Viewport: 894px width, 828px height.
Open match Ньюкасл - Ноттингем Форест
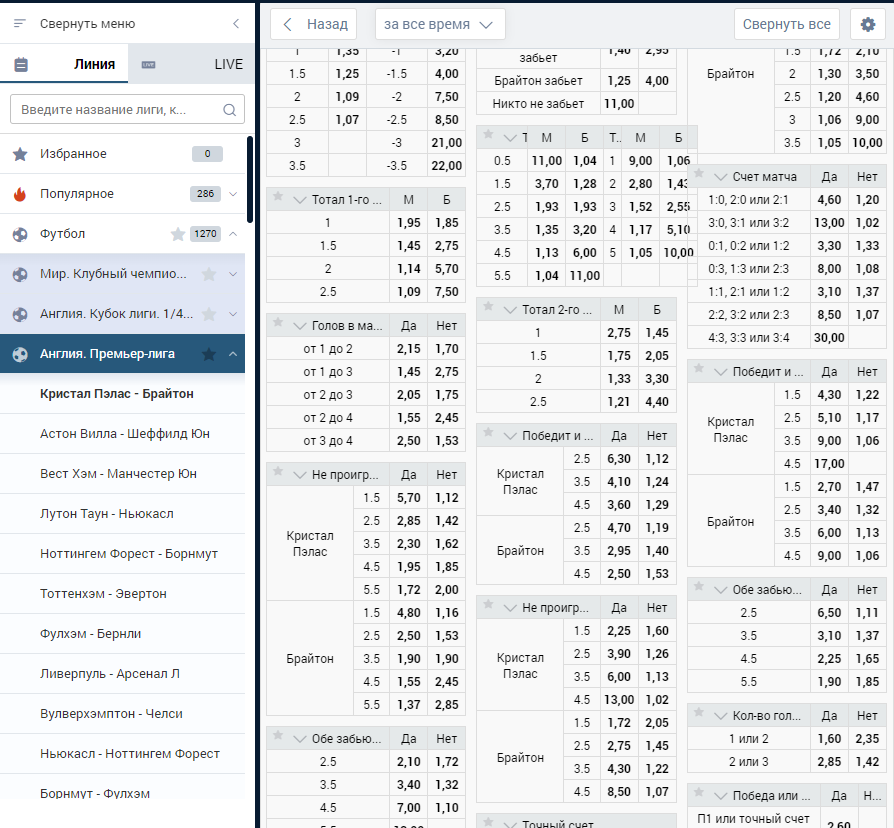[123, 754]
